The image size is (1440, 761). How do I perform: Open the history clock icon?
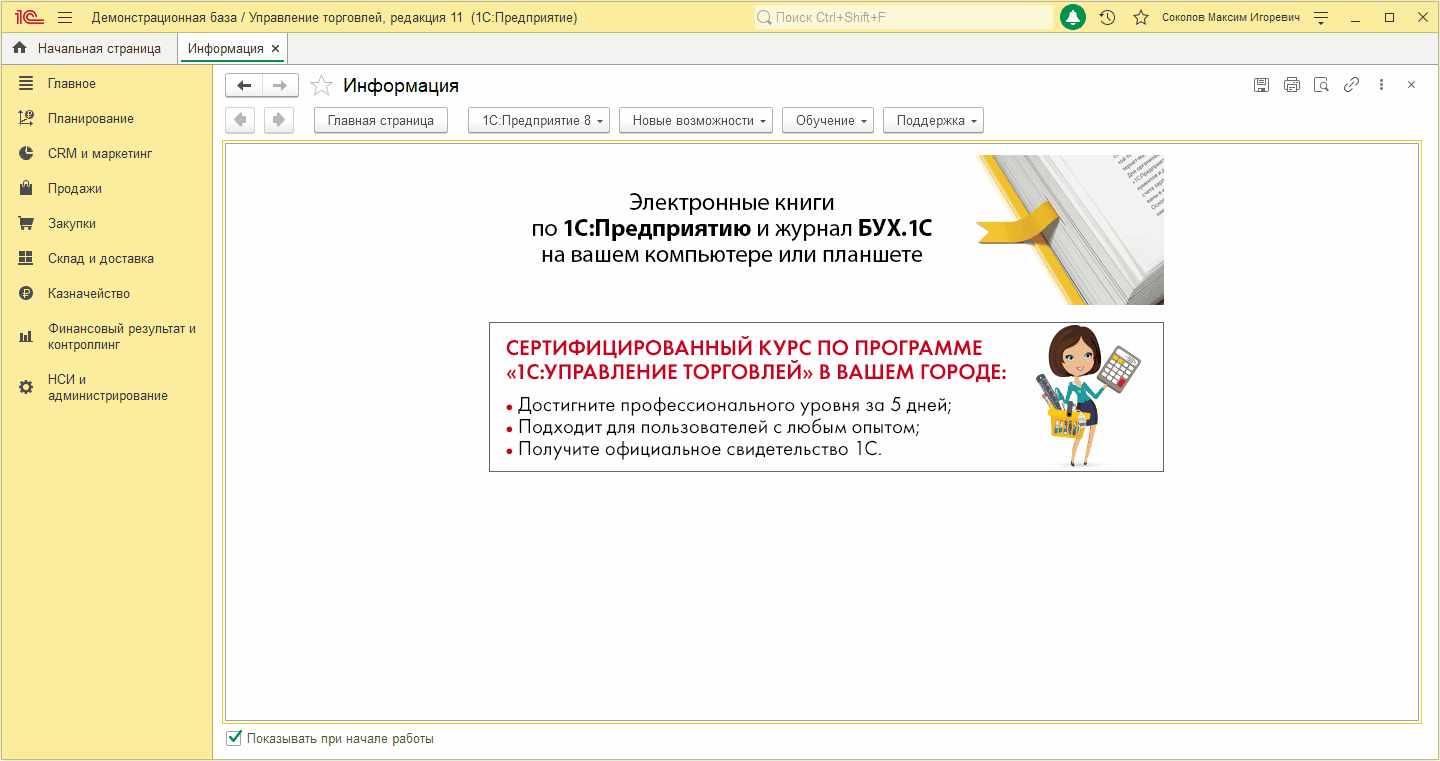(1107, 18)
